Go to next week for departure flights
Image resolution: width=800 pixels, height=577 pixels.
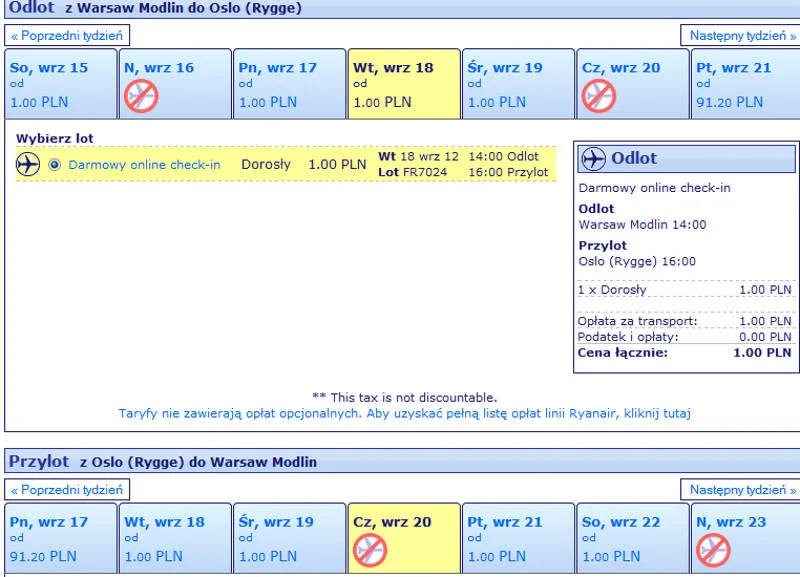(742, 36)
